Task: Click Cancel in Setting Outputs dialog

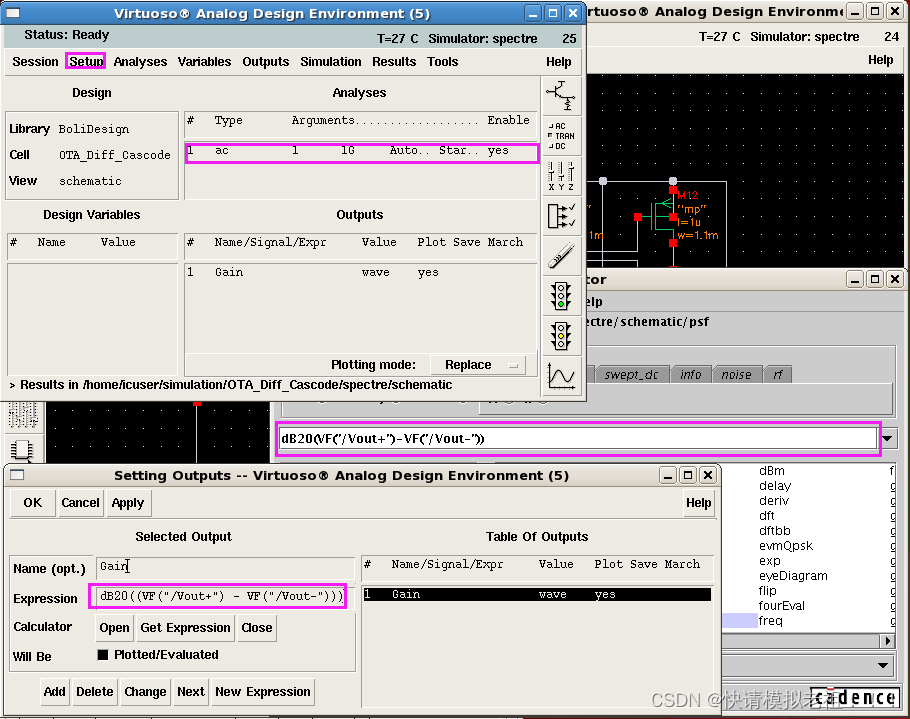Action: [80, 503]
